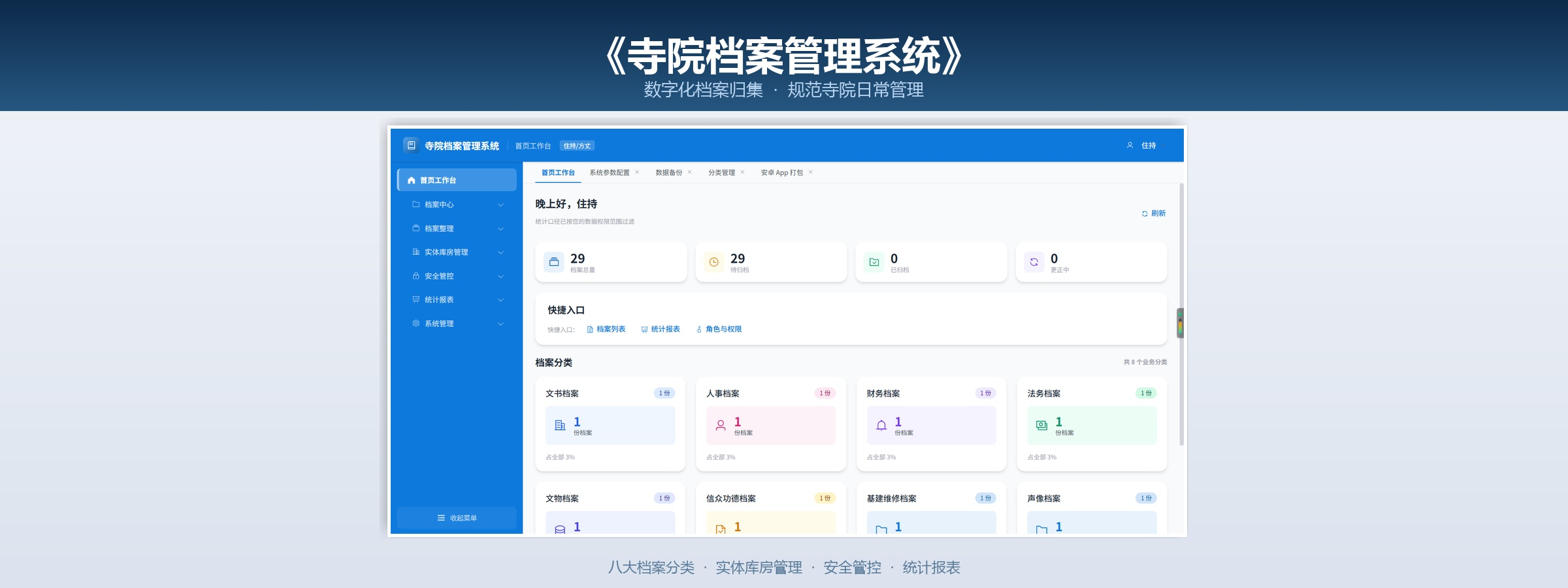Click the 住持/方丈 role badge
The image size is (1568, 588).
pos(577,146)
